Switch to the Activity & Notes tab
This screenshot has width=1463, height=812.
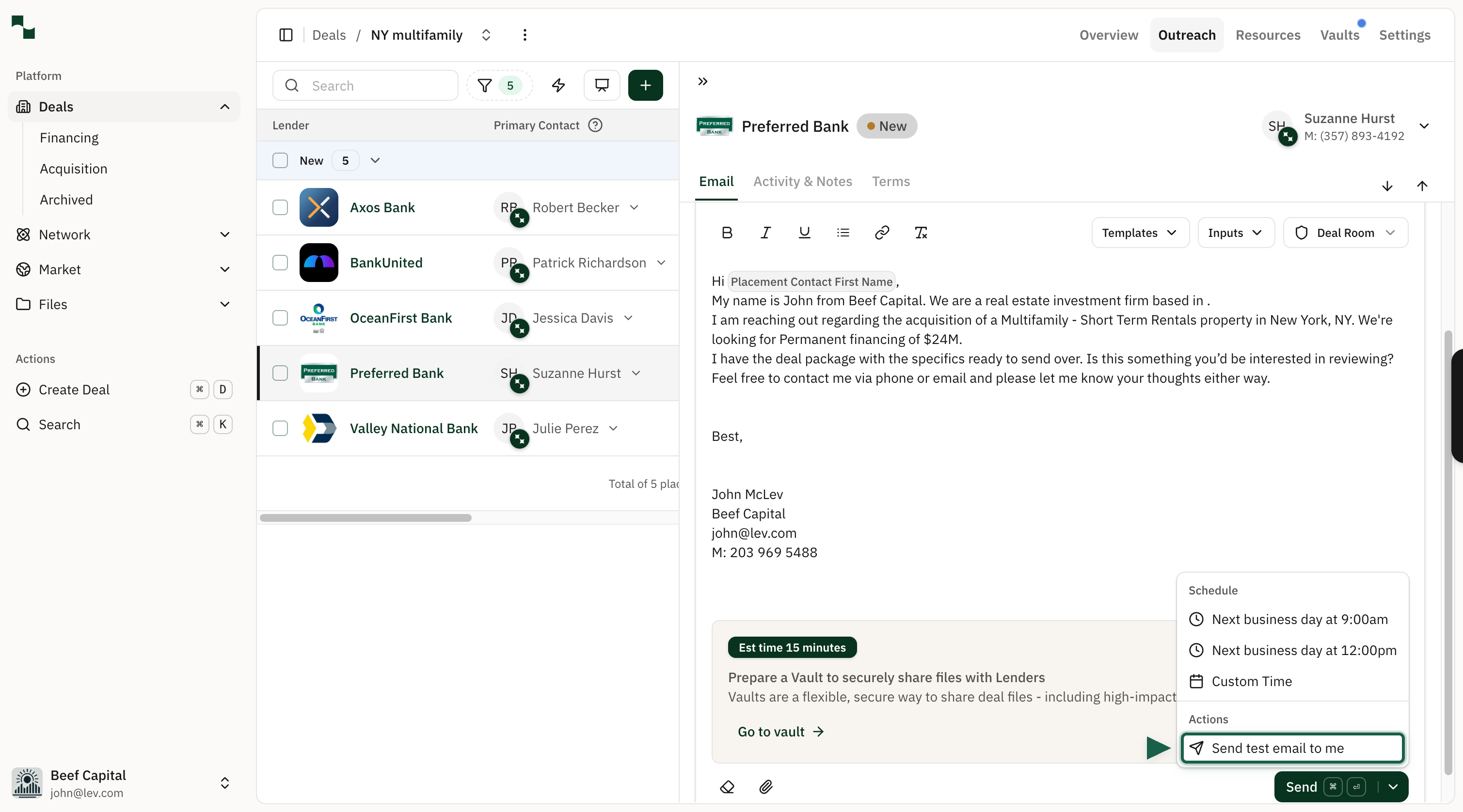click(802, 182)
